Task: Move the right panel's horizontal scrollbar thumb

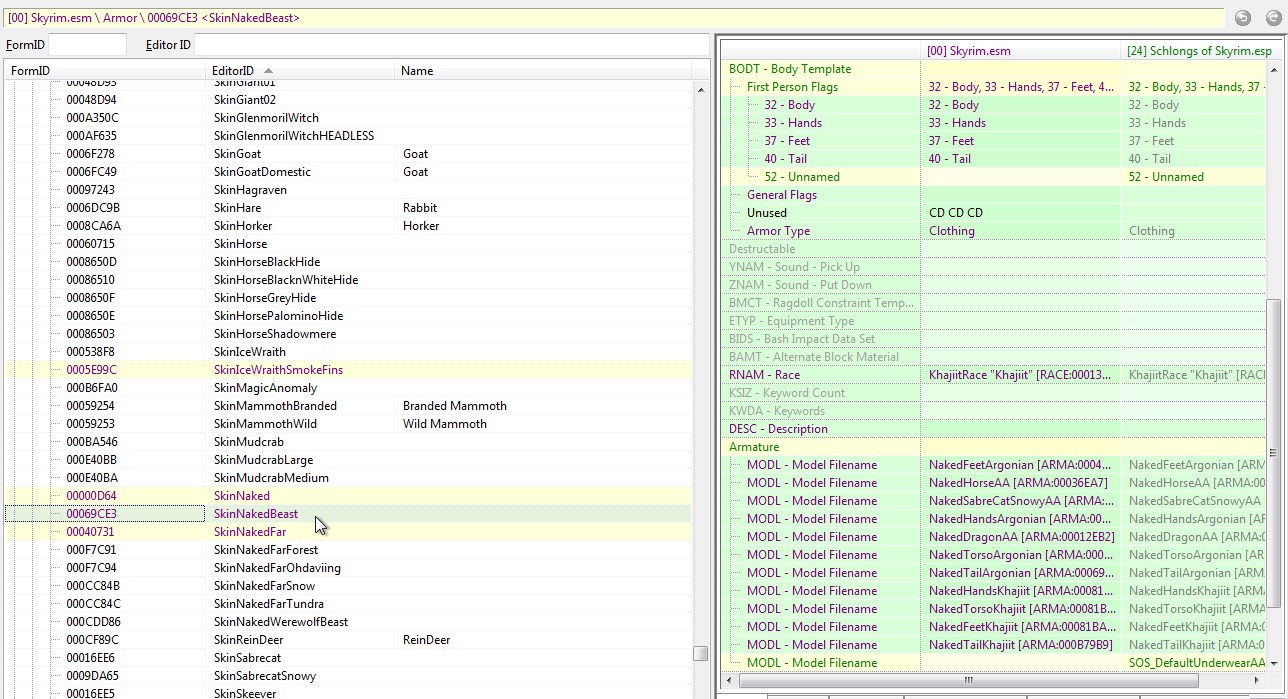Action: pyautogui.click(x=968, y=680)
